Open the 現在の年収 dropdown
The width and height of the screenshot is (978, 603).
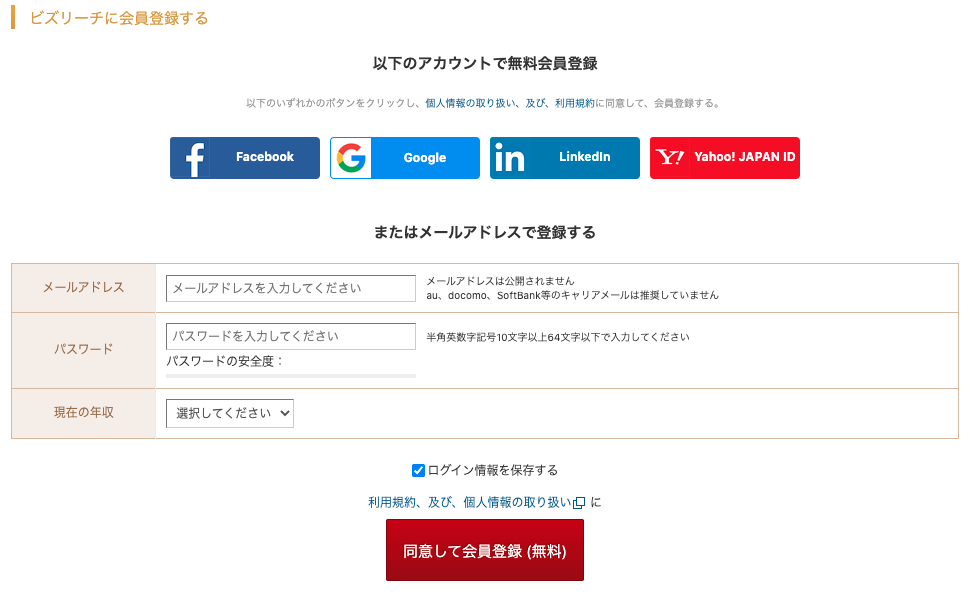click(x=230, y=413)
